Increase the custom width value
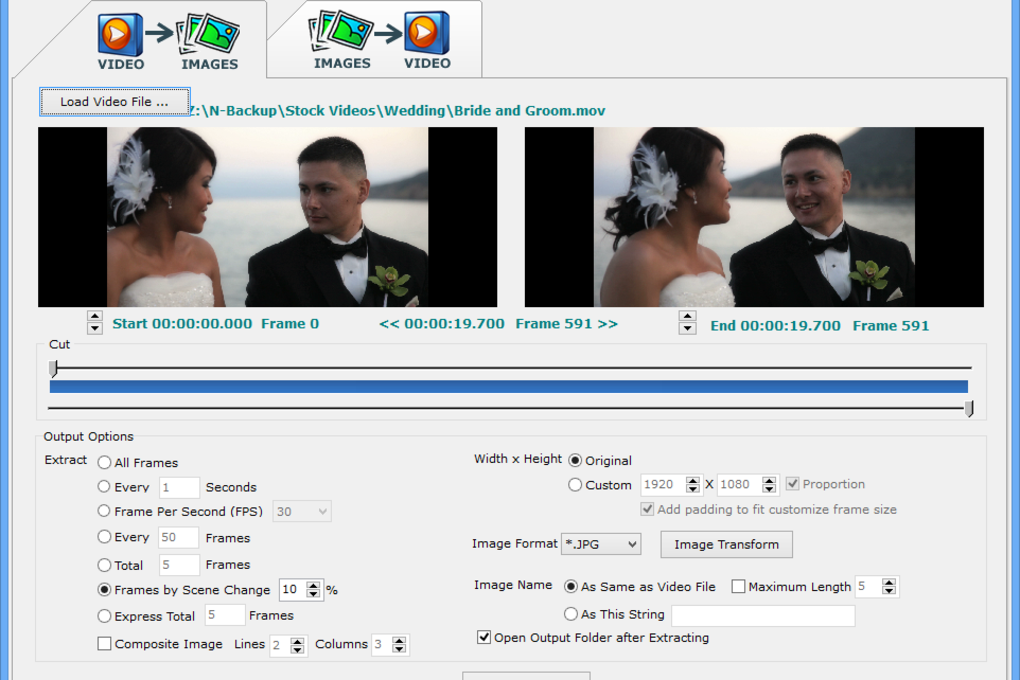The width and height of the screenshot is (1020, 680). point(693,480)
